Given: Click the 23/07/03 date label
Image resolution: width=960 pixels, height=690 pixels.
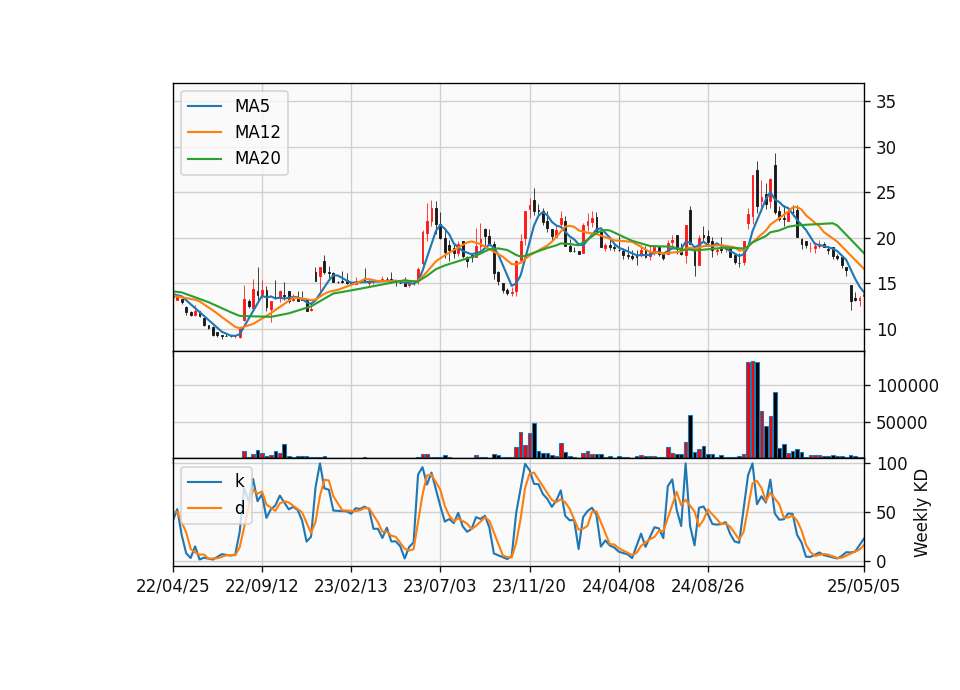Looking at the screenshot, I should coord(440,586).
